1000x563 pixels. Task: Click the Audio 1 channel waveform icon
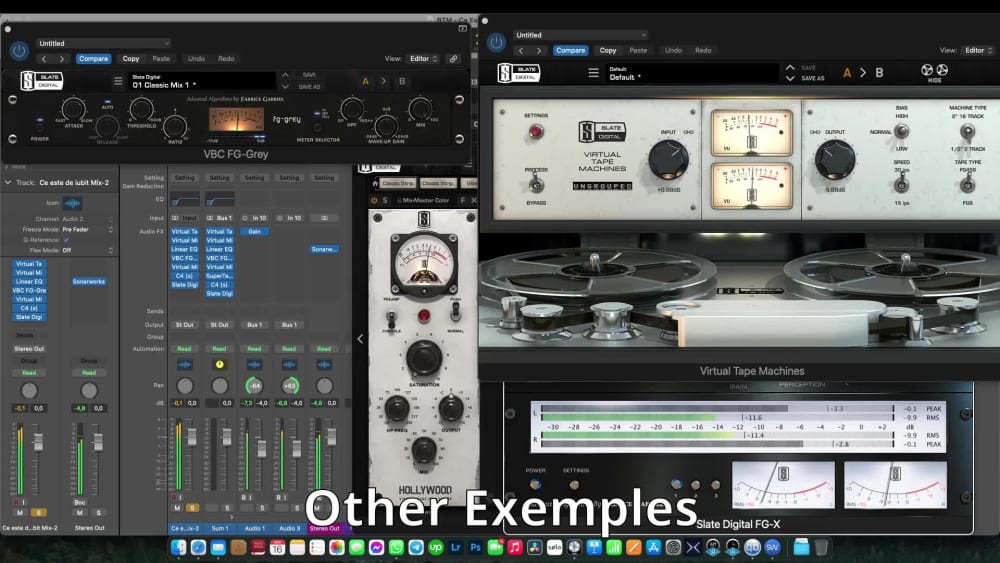pos(254,364)
